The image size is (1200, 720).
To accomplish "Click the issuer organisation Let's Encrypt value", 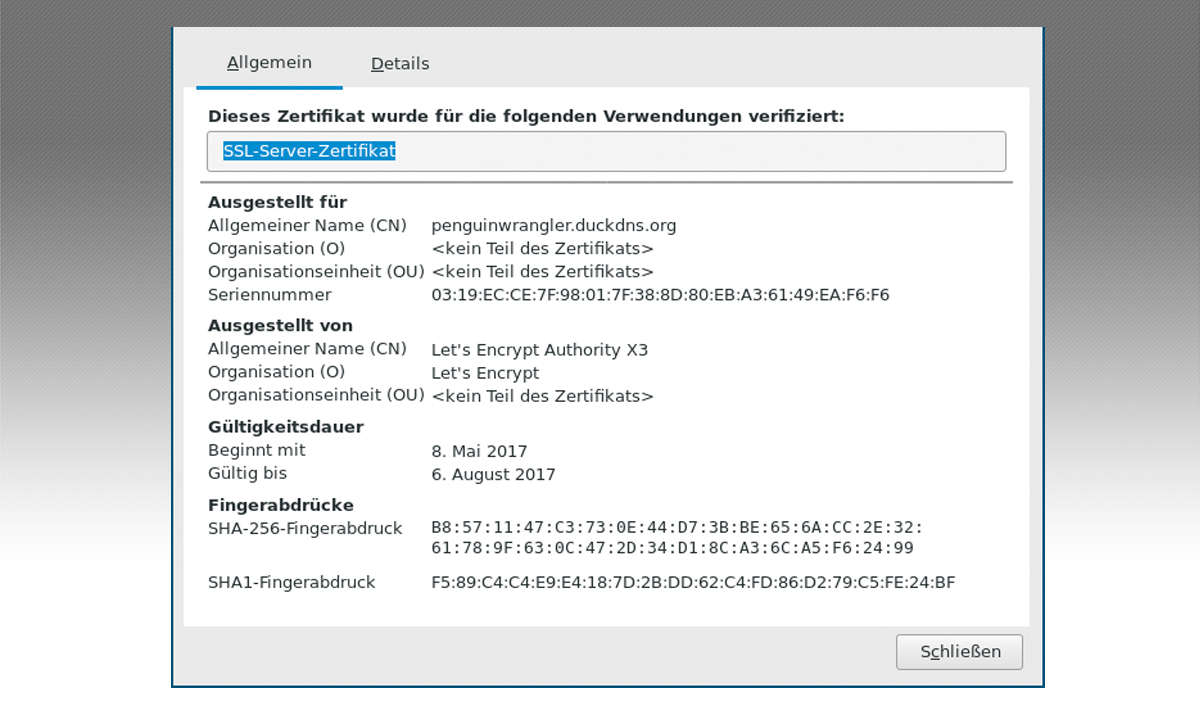I will 485,373.
